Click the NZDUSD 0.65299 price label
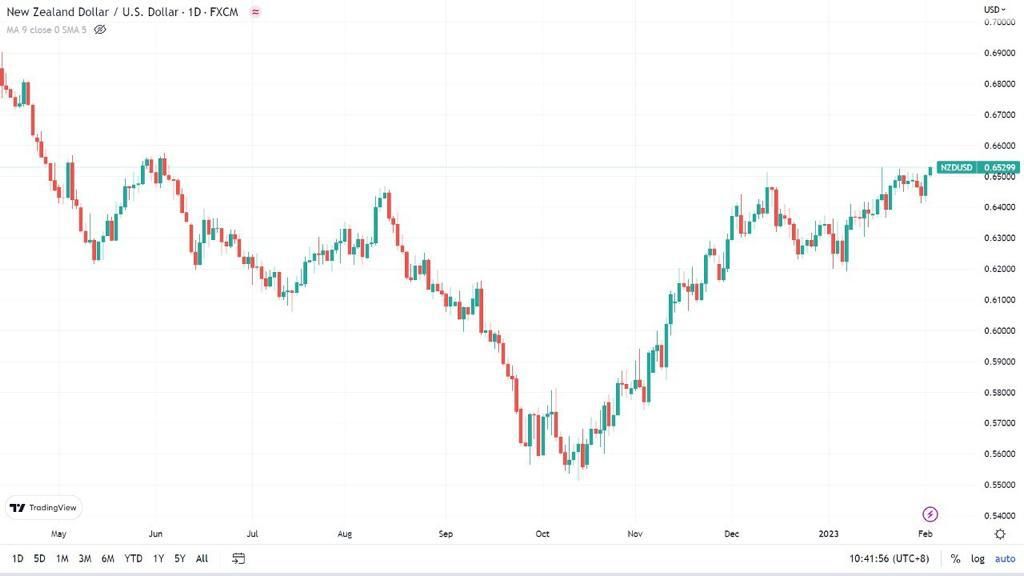Viewport: 1024px width, 576px height. (978, 167)
